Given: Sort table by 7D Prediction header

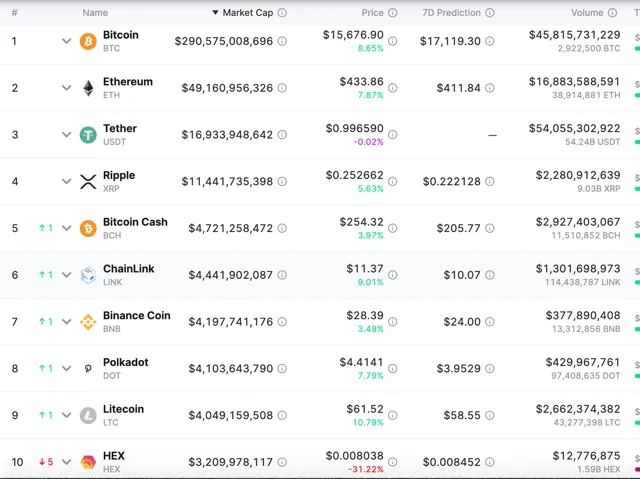Looking at the screenshot, I should (x=451, y=13).
